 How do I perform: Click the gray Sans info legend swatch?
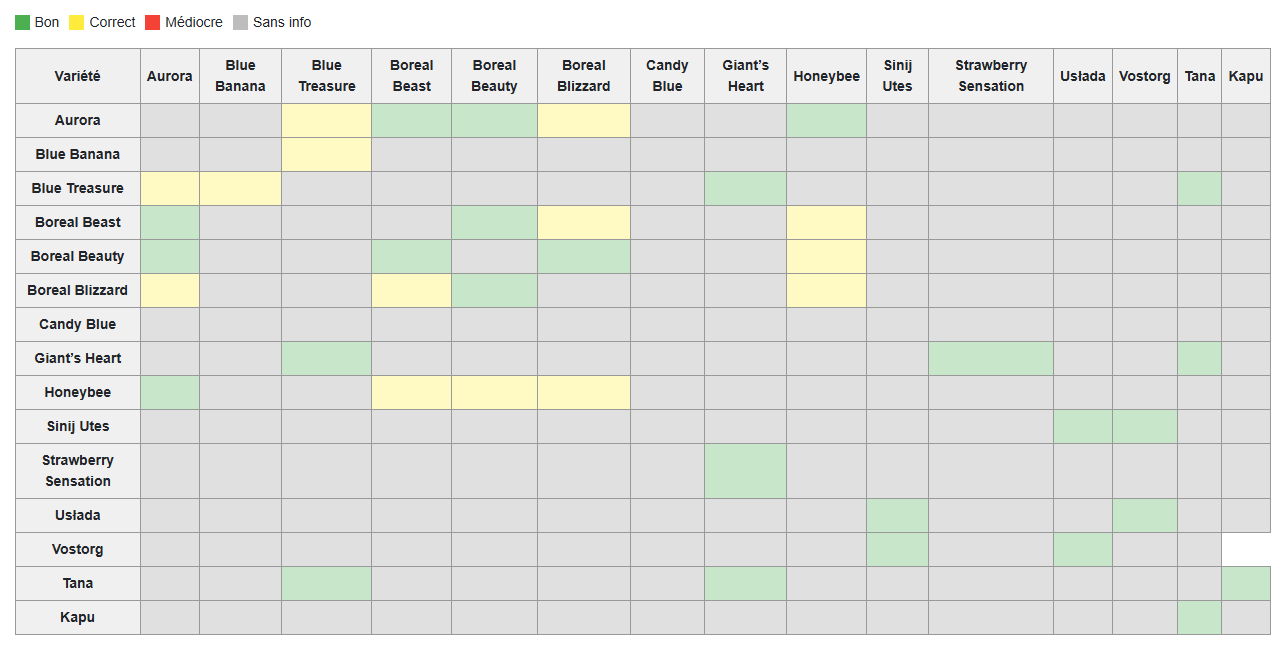pyautogui.click(x=240, y=22)
